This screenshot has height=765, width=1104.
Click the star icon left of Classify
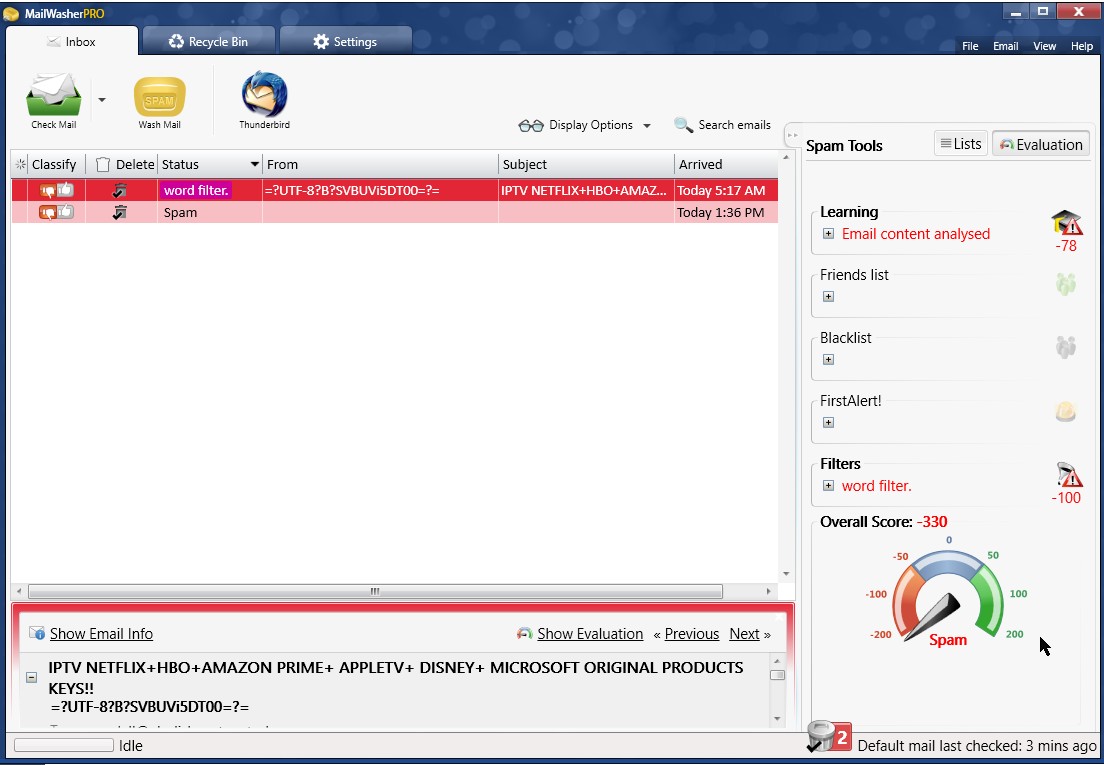pos(20,164)
